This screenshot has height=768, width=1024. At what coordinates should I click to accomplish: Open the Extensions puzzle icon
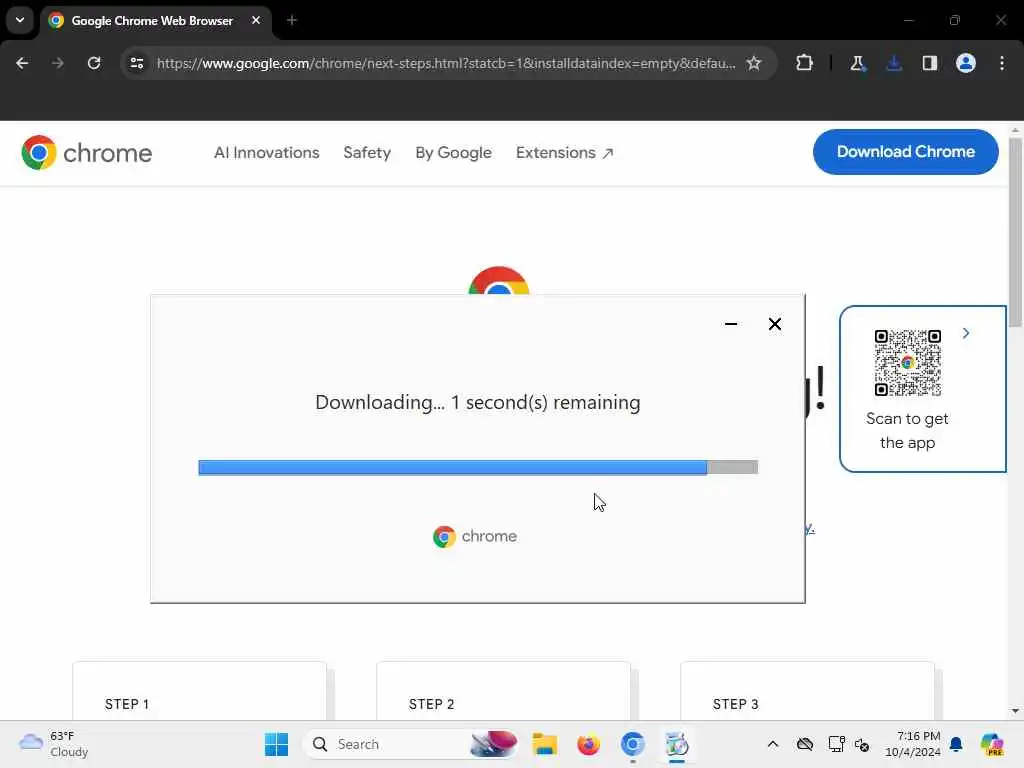tap(805, 63)
